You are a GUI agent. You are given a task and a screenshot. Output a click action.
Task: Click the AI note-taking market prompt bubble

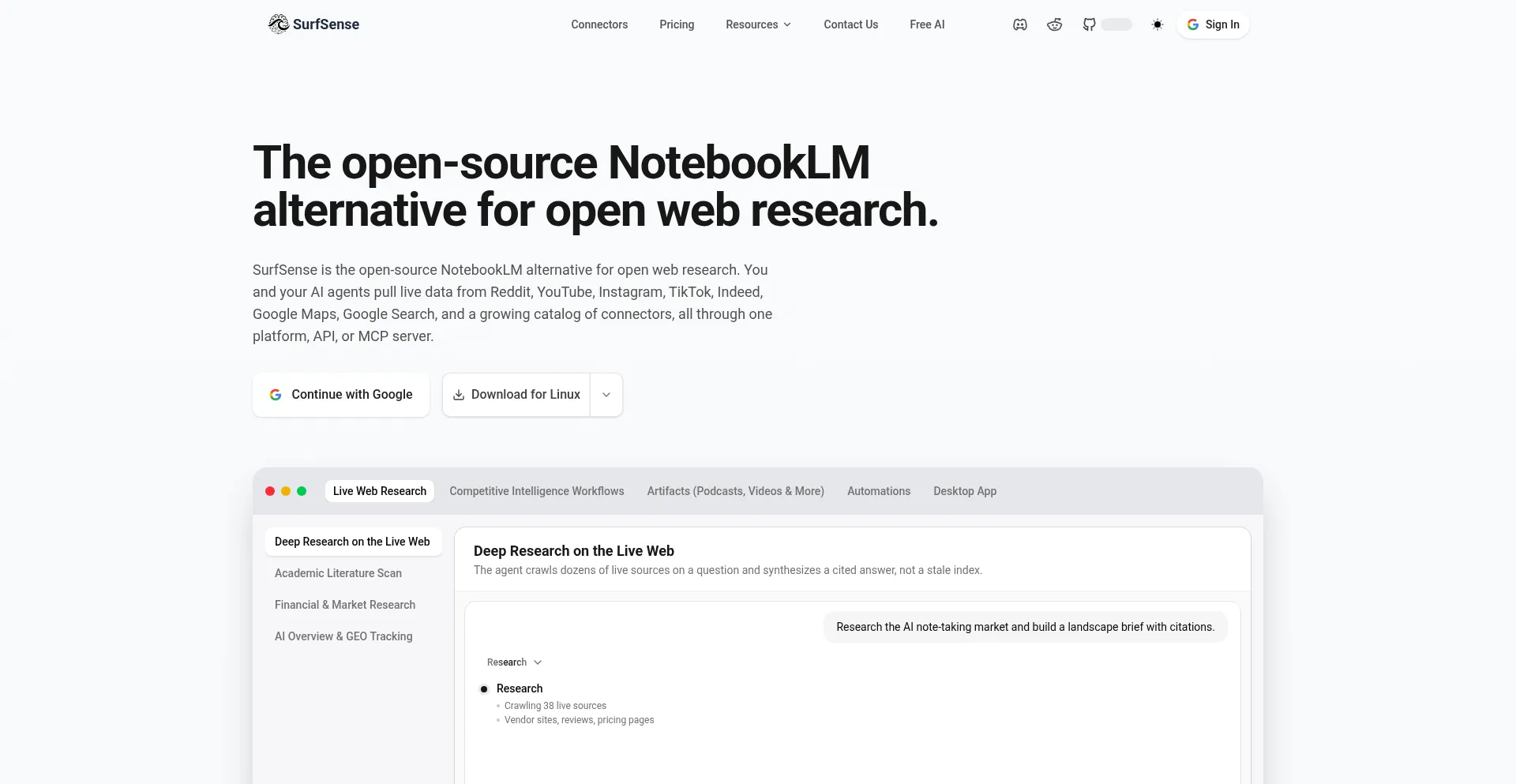pyautogui.click(x=1025, y=627)
